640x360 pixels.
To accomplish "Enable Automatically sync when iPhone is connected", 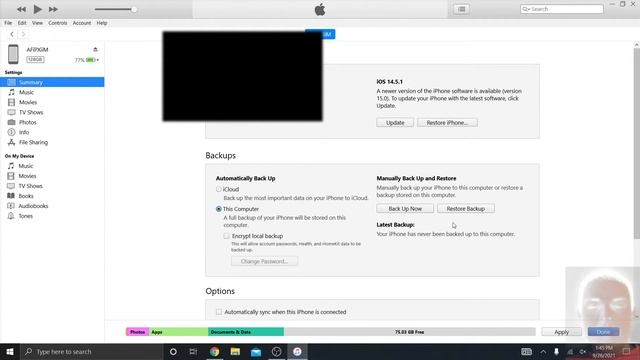I will tap(219, 312).
